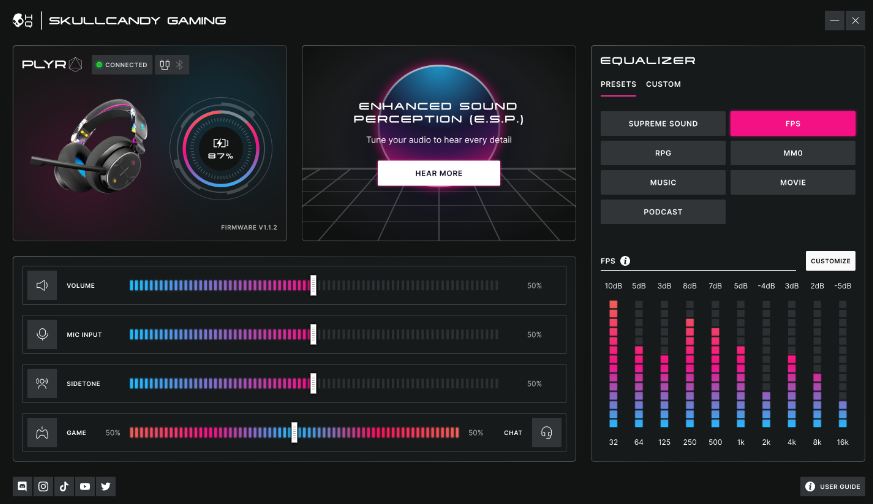873x504 pixels.
Task: Click the battery charge indicator at 87%
Action: (x=221, y=149)
